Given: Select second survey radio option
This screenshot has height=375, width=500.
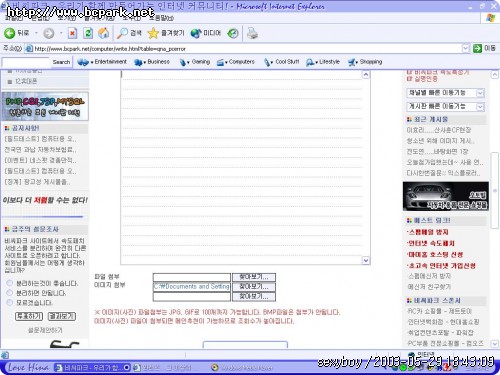Looking at the screenshot, I should [10, 293].
